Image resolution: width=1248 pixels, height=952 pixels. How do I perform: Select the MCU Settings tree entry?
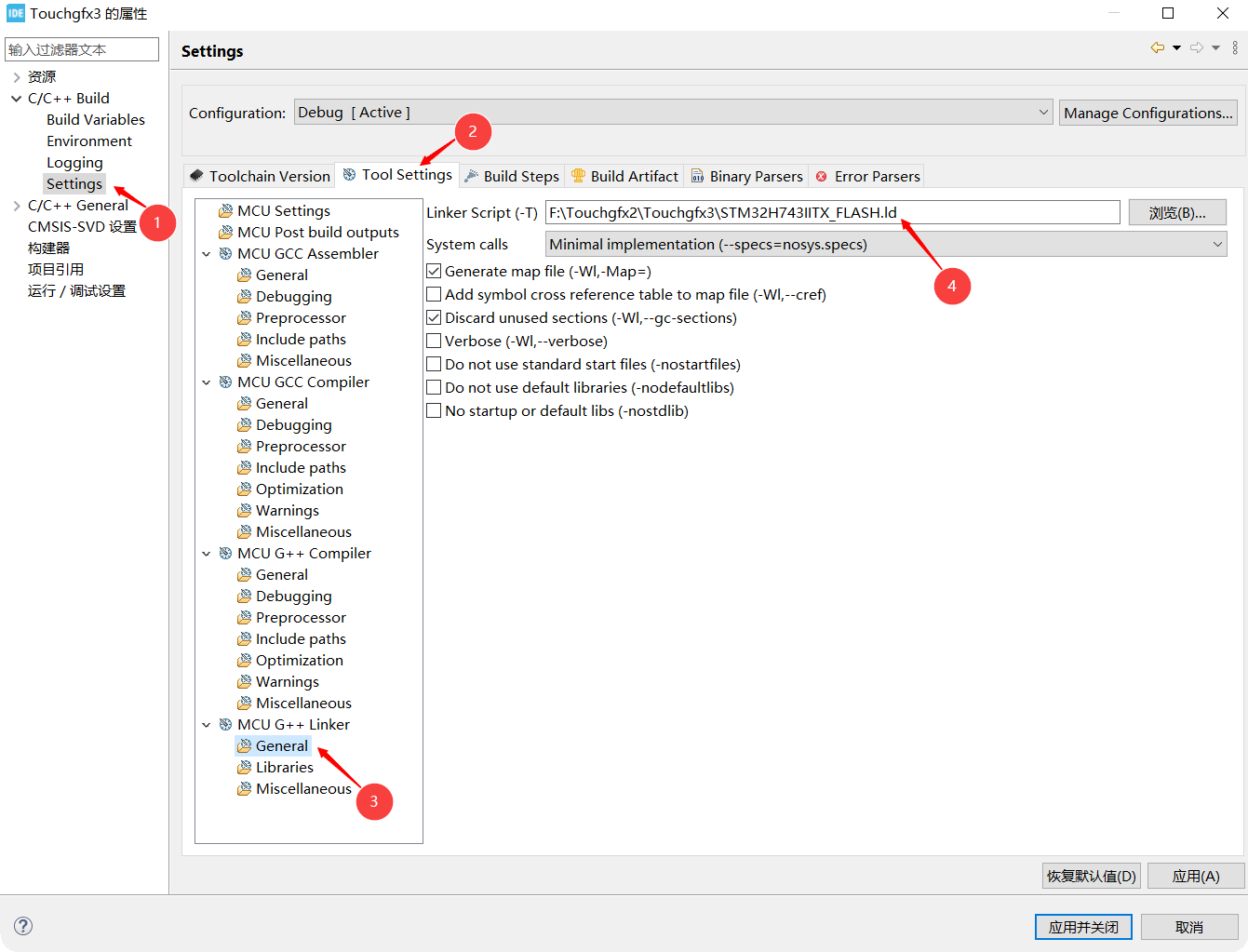(x=280, y=210)
